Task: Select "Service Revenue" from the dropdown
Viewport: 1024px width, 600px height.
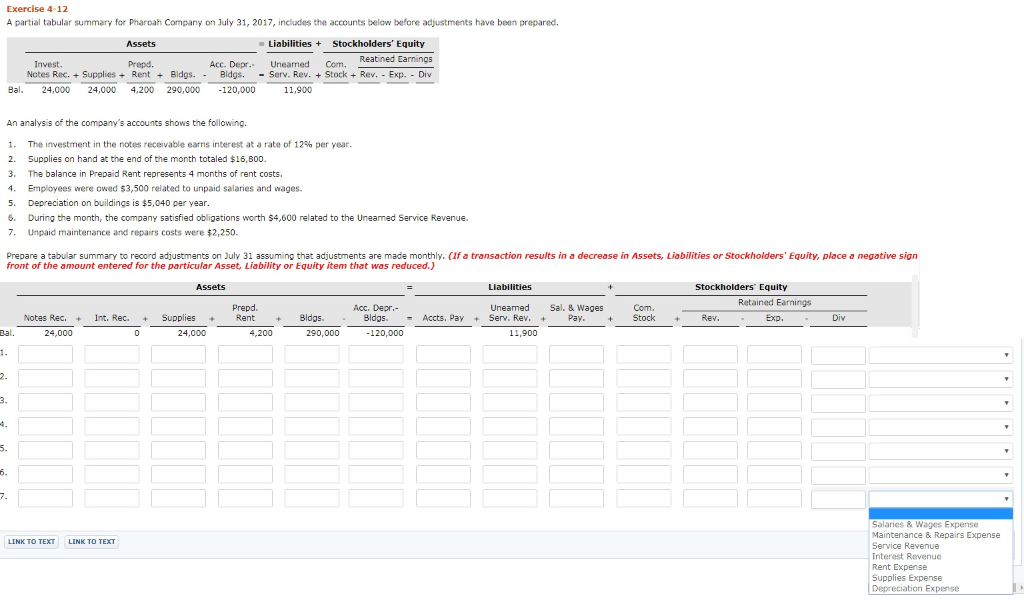Action: coord(903,545)
